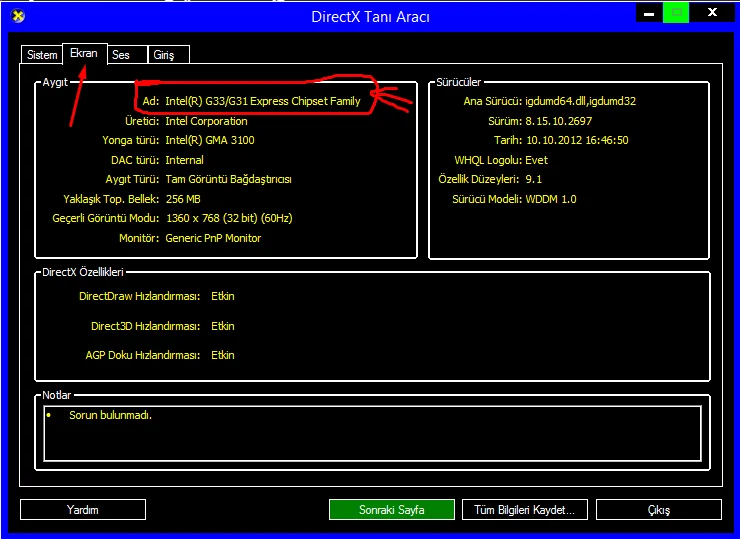Click the Intel(R) GMA 3100 value
Screen dimensions: 740x539
[x=210, y=140]
